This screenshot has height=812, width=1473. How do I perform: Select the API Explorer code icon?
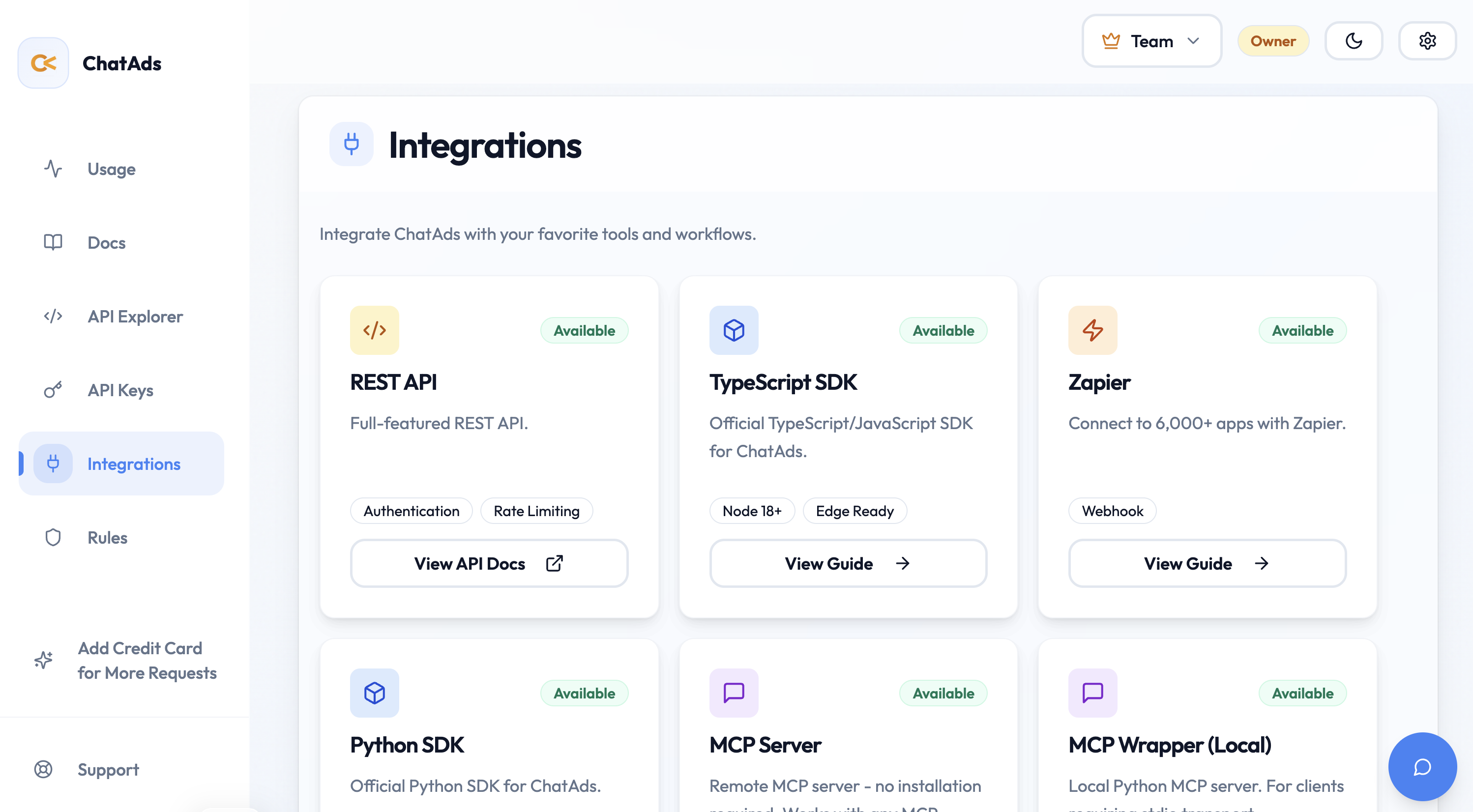tap(53, 316)
